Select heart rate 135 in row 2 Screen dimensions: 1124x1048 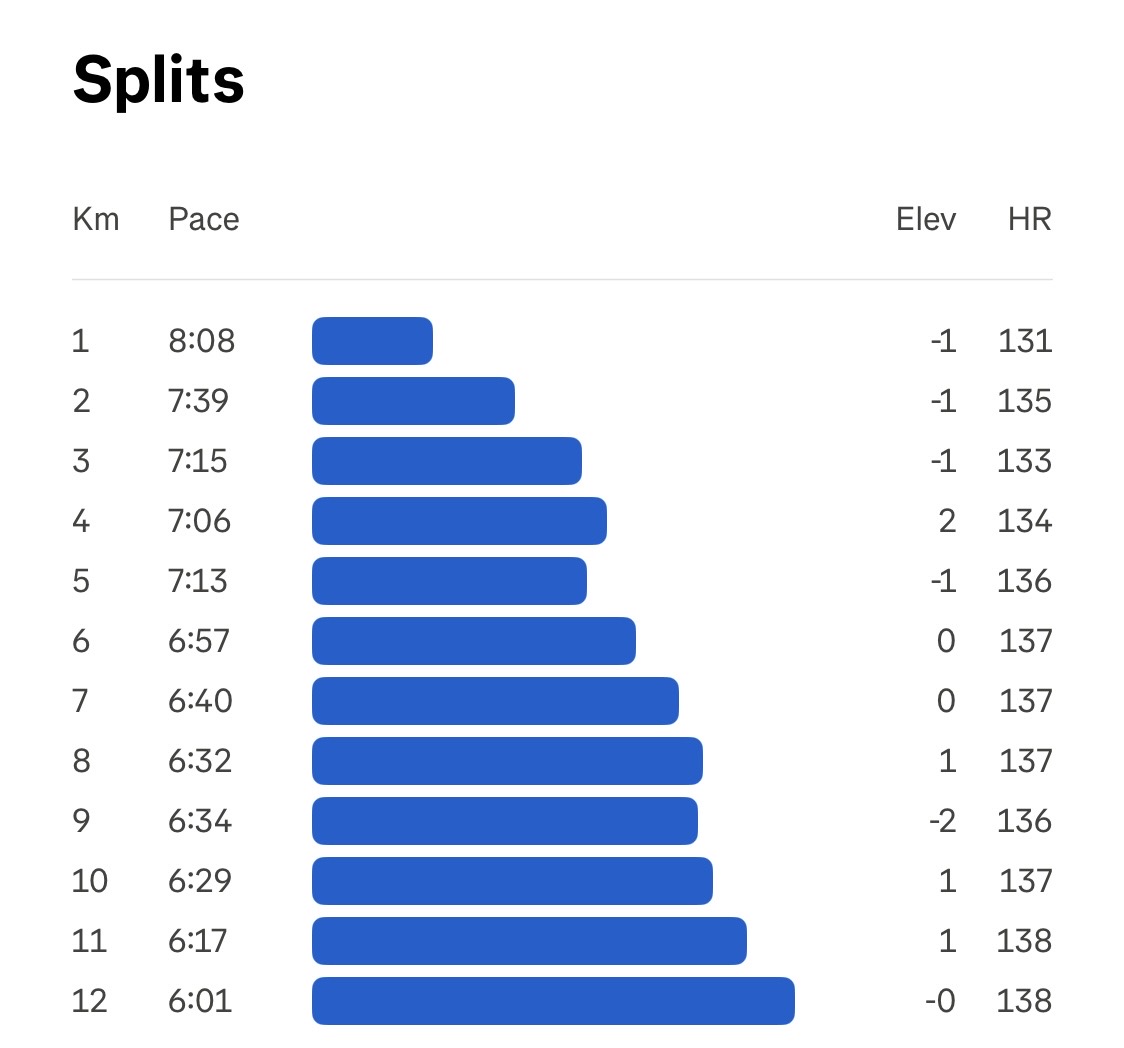pos(1025,401)
